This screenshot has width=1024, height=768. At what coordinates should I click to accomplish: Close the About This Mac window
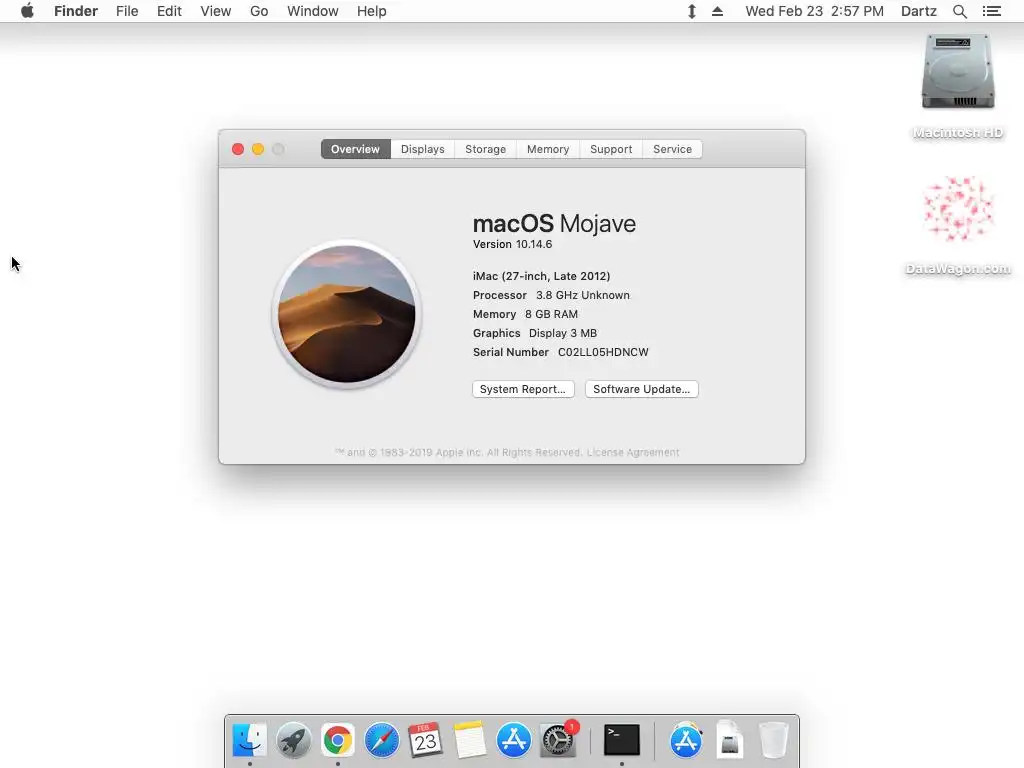(x=238, y=149)
